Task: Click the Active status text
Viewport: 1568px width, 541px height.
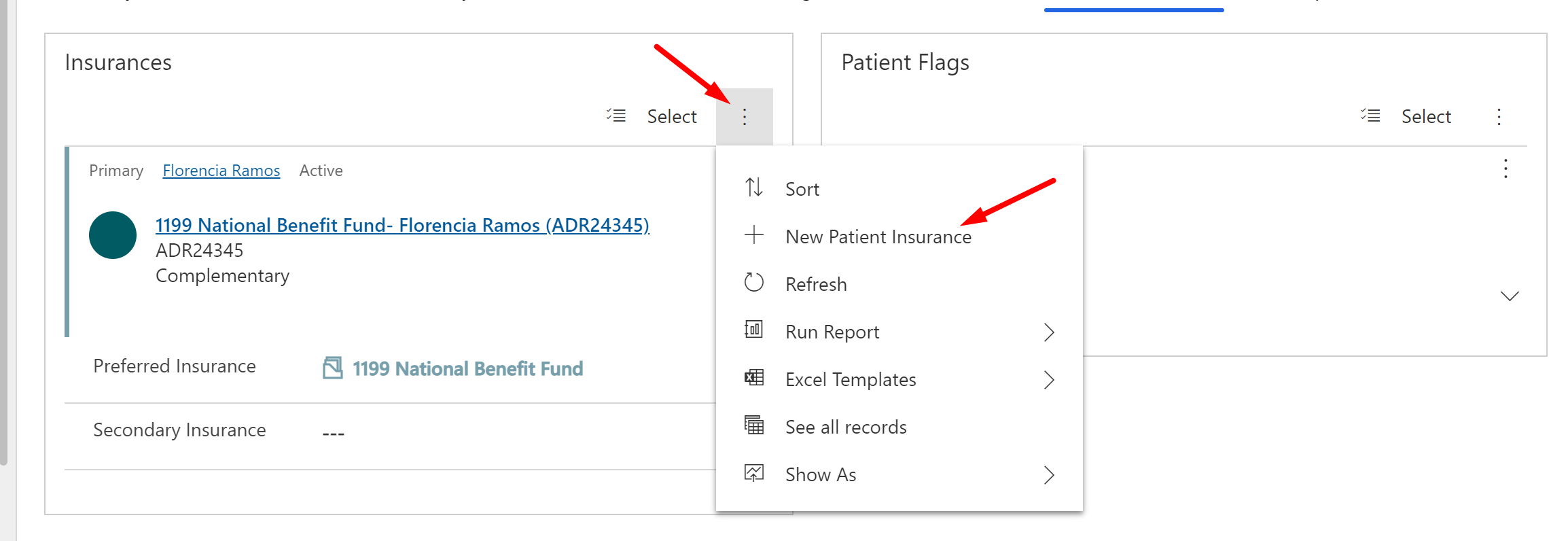Action: pyautogui.click(x=321, y=171)
